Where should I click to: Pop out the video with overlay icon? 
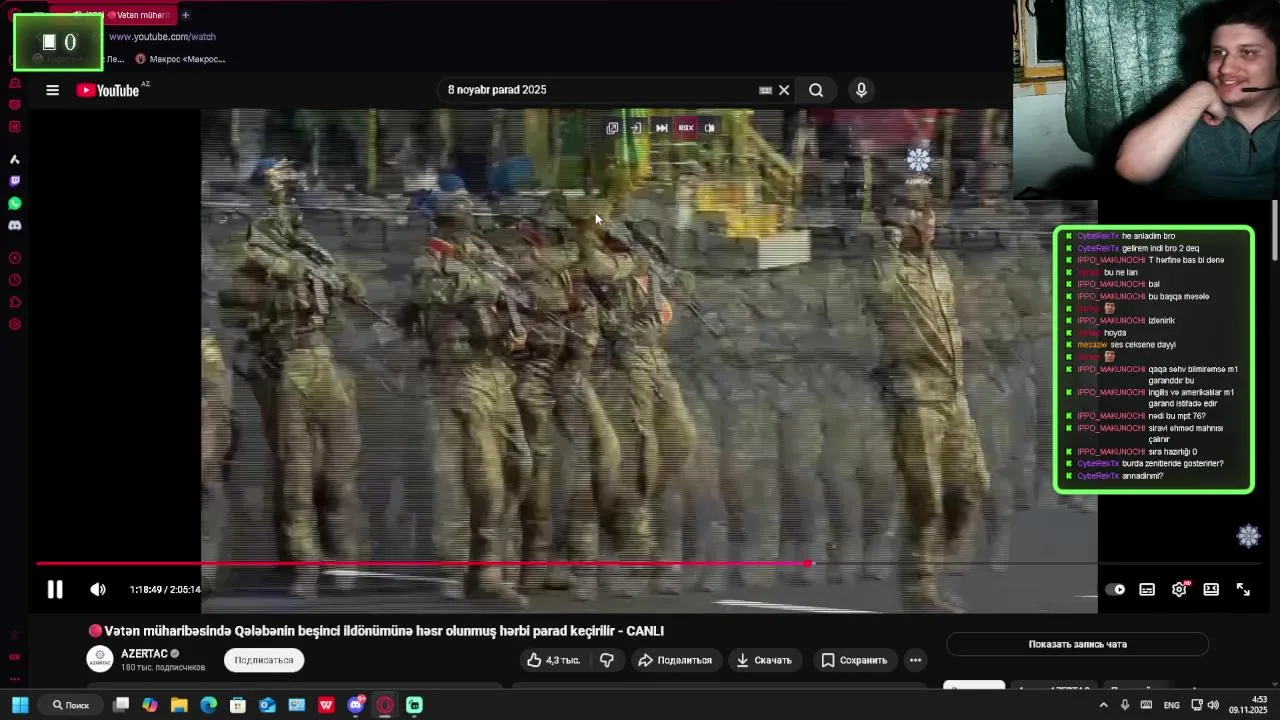(x=612, y=128)
